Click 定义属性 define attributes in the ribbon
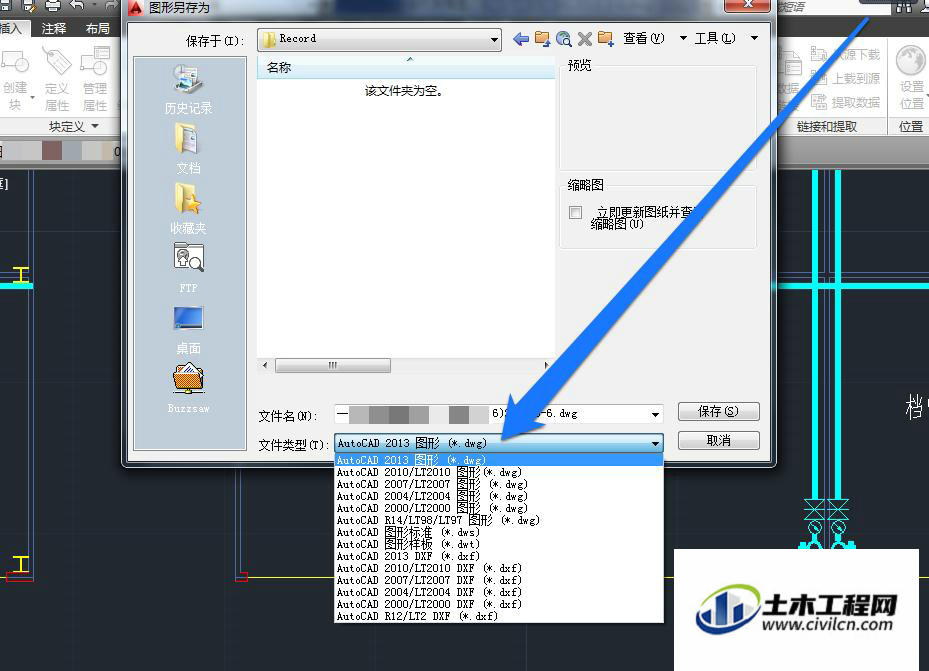 coord(57,81)
